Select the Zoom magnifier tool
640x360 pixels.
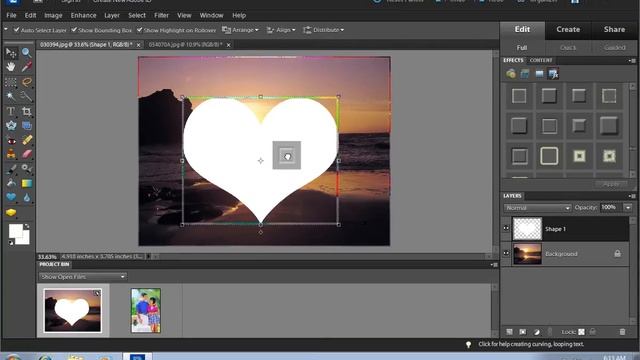coord(27,53)
